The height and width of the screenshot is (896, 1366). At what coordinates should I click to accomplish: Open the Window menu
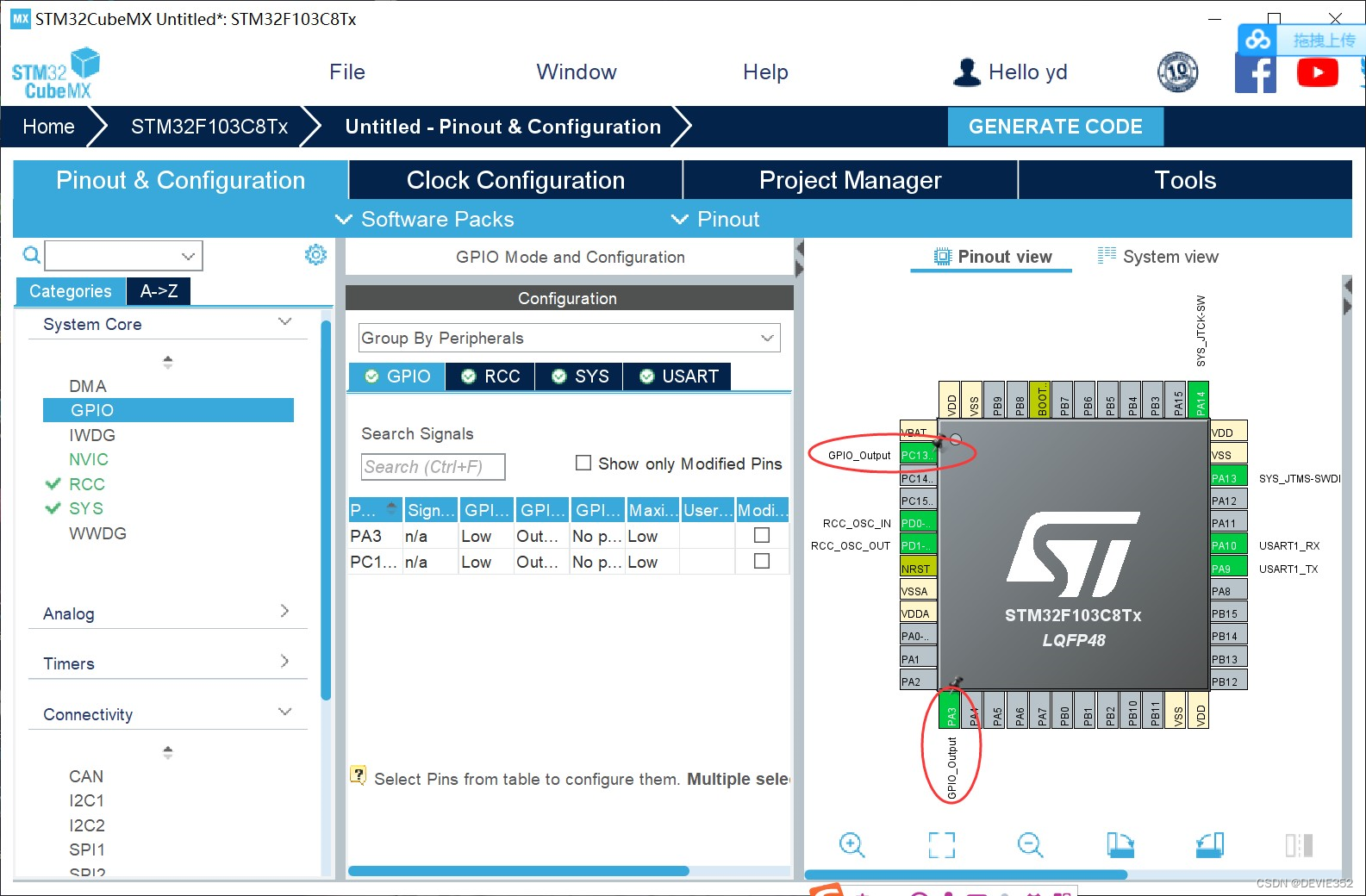577,72
